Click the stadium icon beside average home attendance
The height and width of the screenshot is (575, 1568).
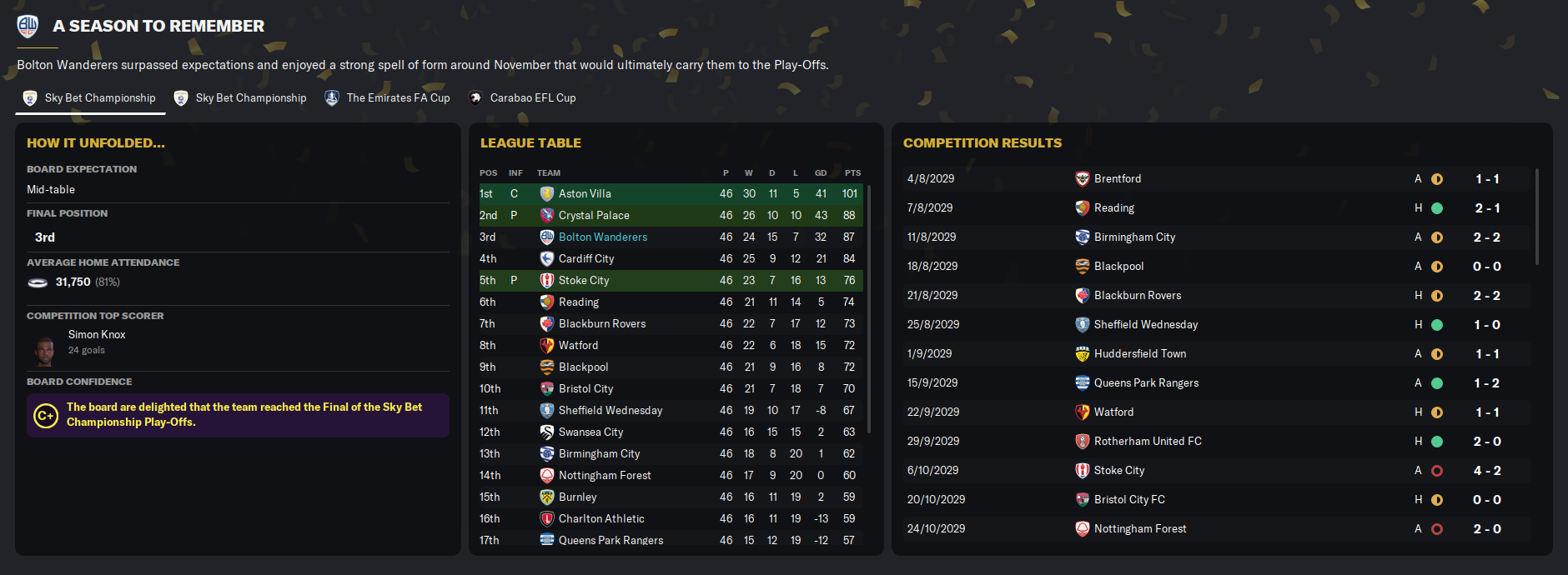pos(38,282)
